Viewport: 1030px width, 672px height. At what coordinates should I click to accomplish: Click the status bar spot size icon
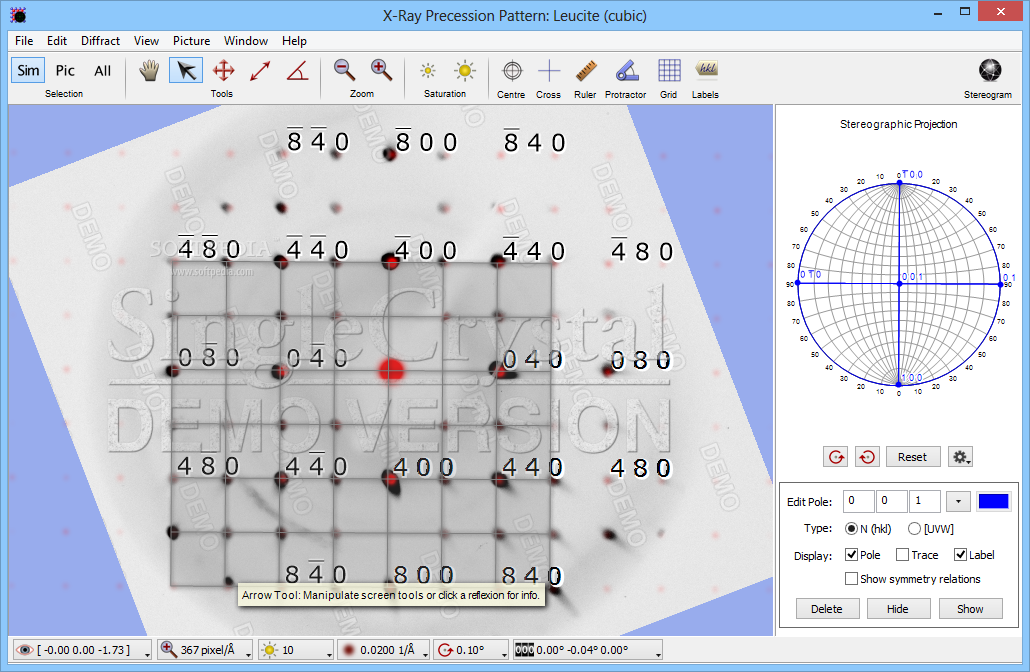pyautogui.click(x=349, y=650)
